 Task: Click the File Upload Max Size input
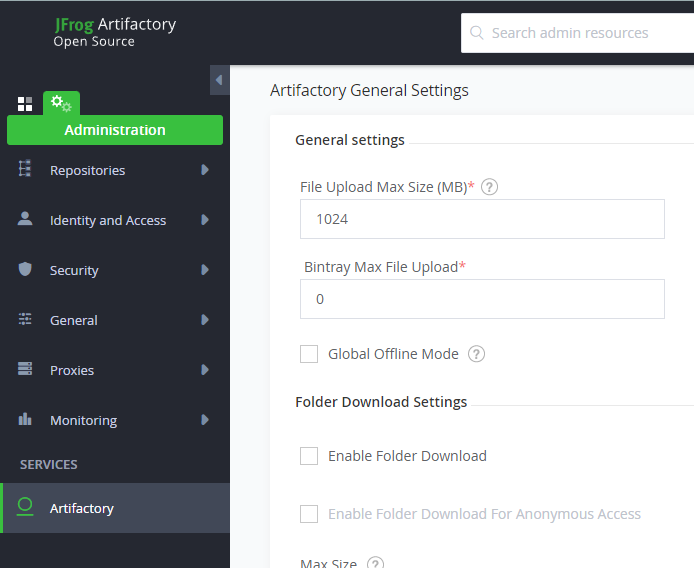click(x=482, y=219)
